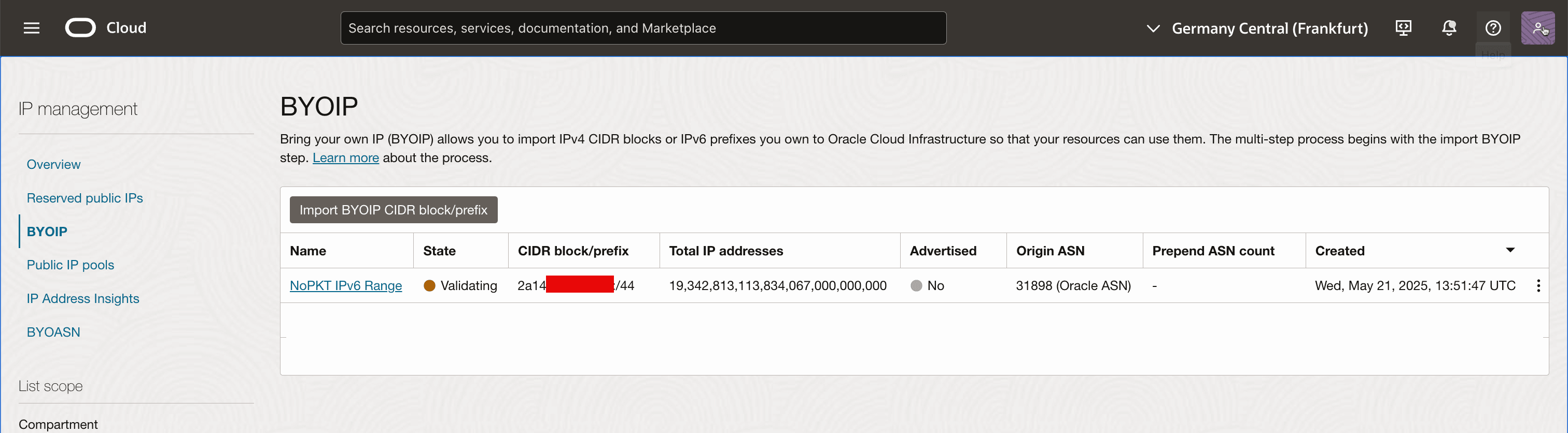This screenshot has width=1568, height=433.
Task: Open IP Address Insights page
Action: [x=83, y=299]
